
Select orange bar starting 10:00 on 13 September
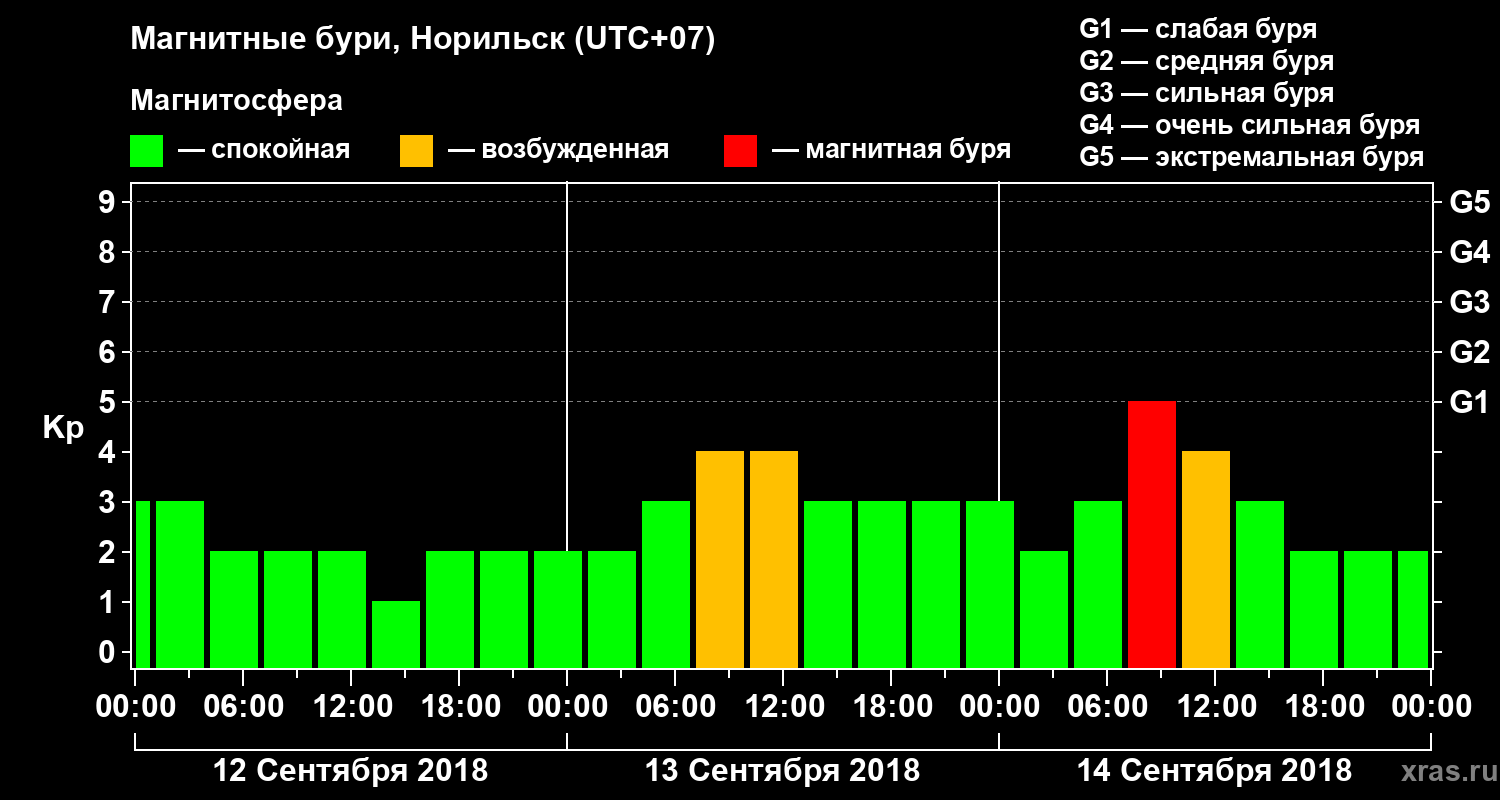coord(774,559)
